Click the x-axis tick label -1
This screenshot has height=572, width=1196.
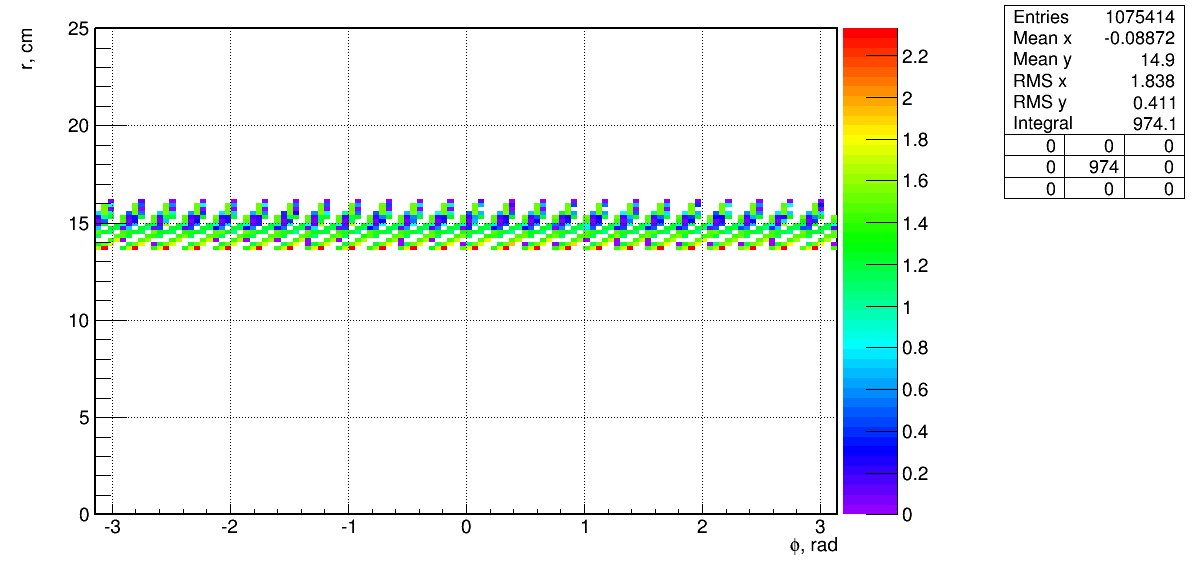(x=348, y=528)
